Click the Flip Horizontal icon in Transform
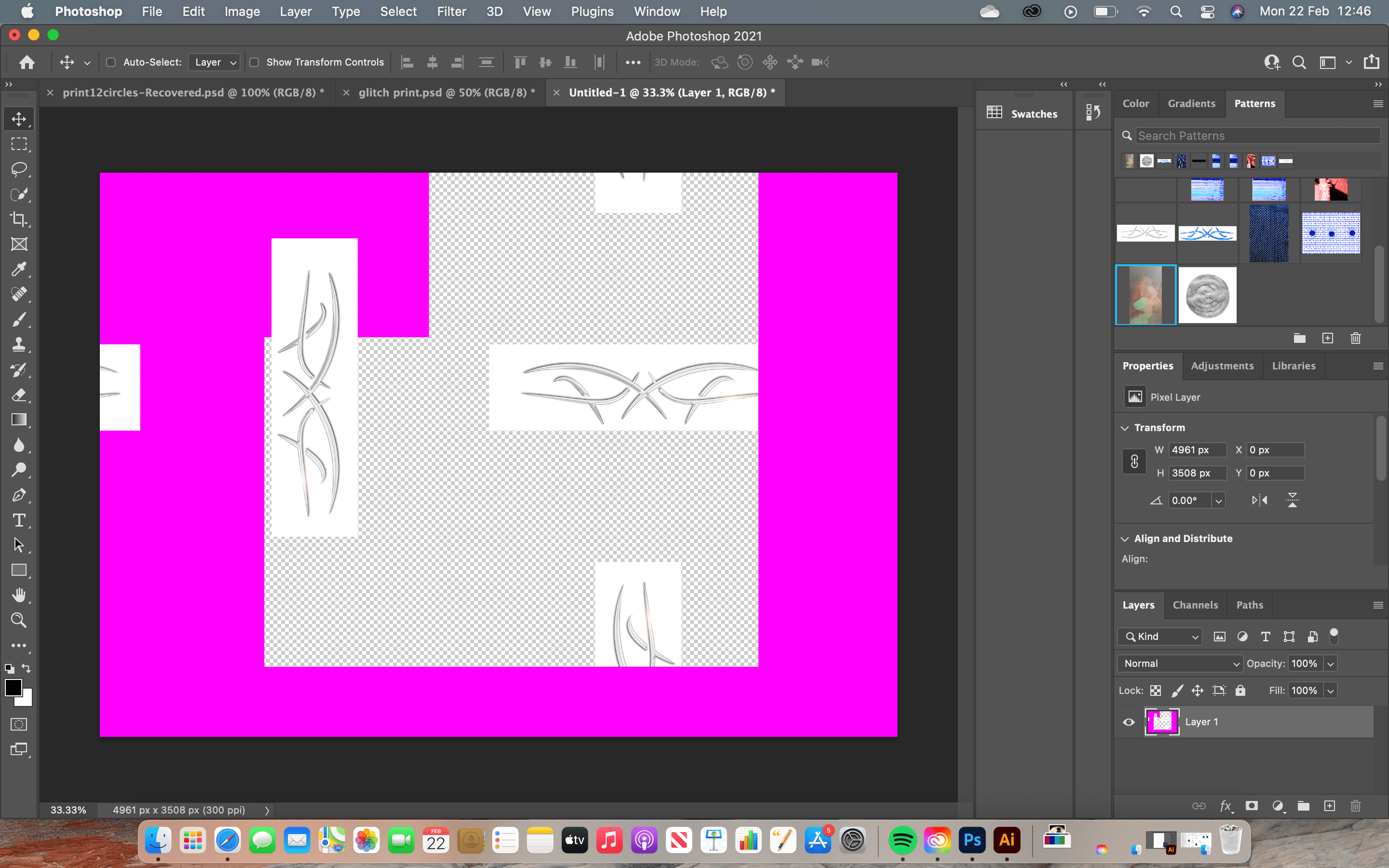This screenshot has height=868, width=1389. [x=1259, y=500]
